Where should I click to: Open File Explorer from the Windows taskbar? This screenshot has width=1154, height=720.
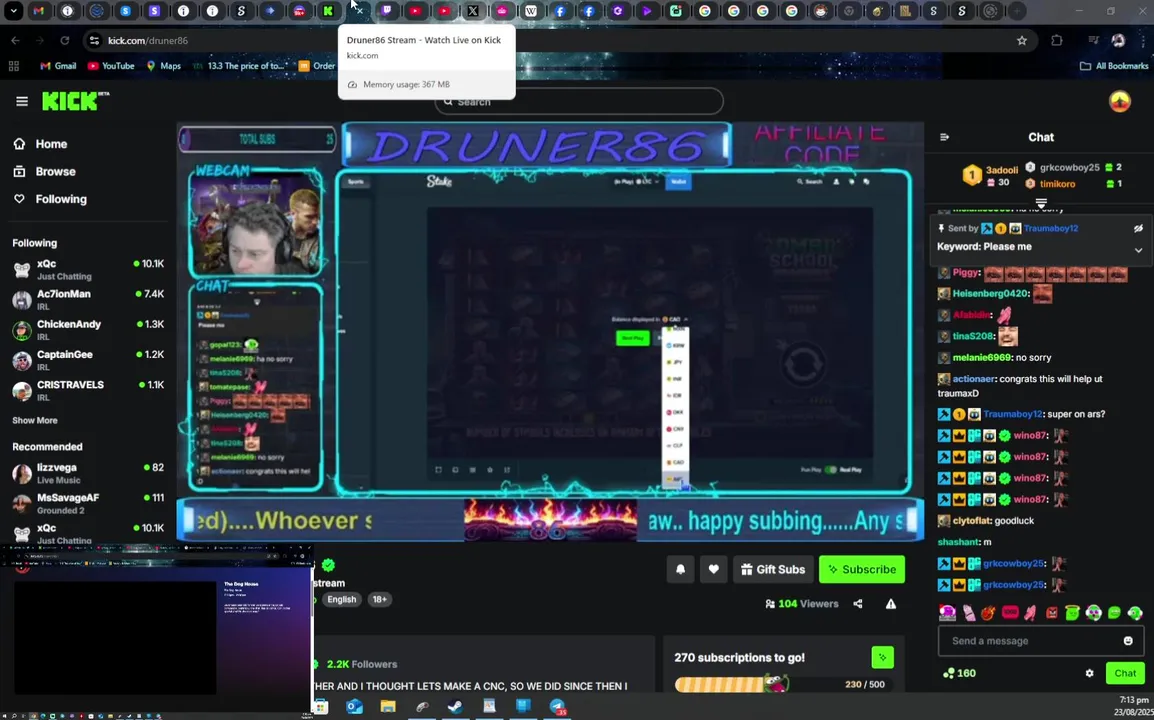[388, 707]
